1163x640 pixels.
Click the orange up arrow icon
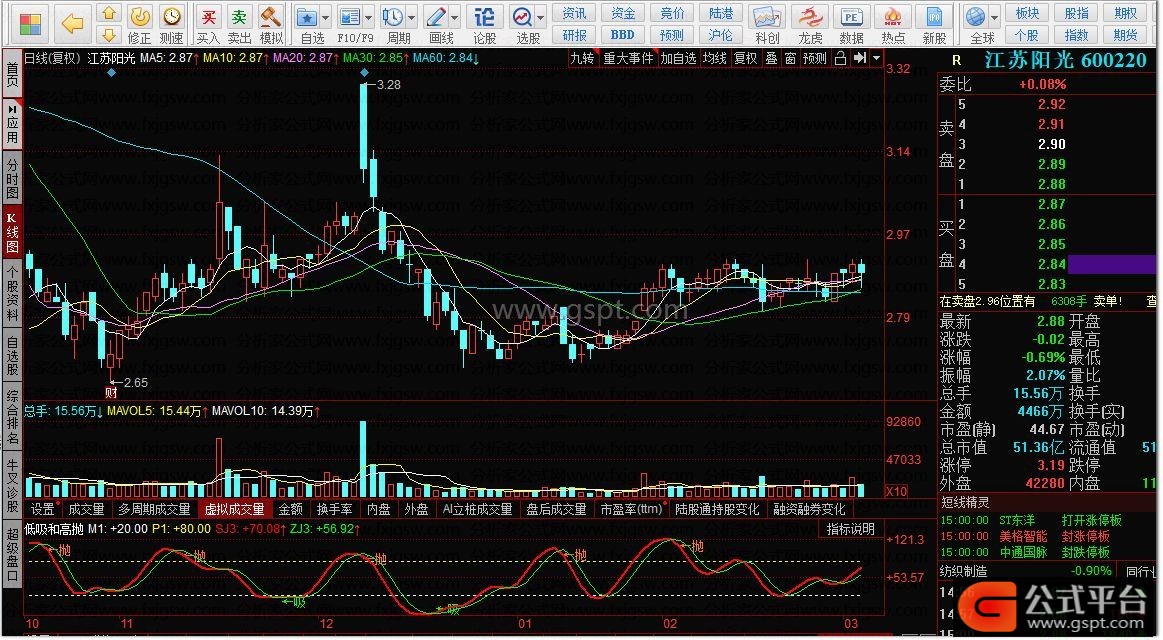coord(109,13)
